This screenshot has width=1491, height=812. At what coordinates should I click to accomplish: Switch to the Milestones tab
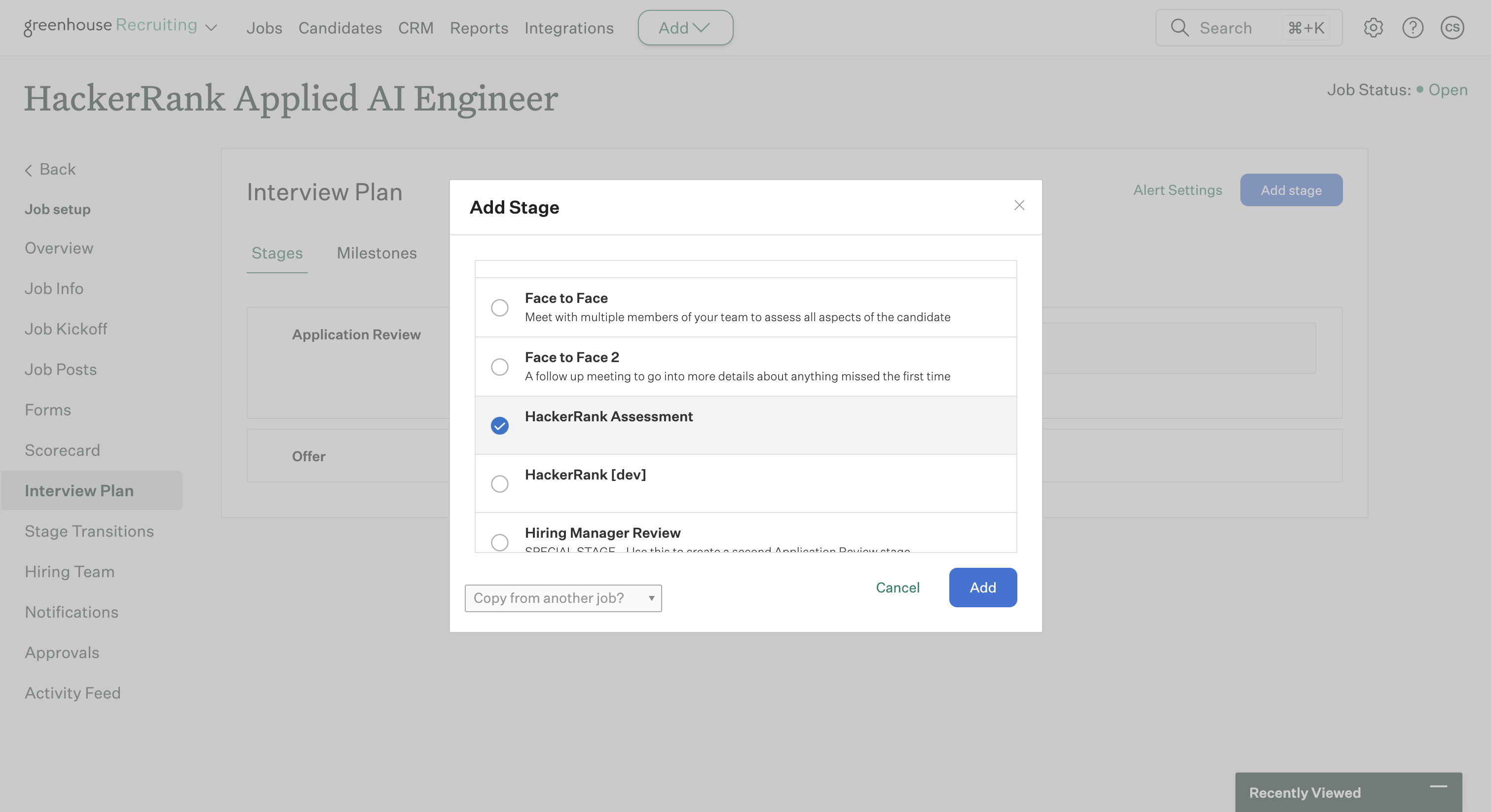[376, 253]
